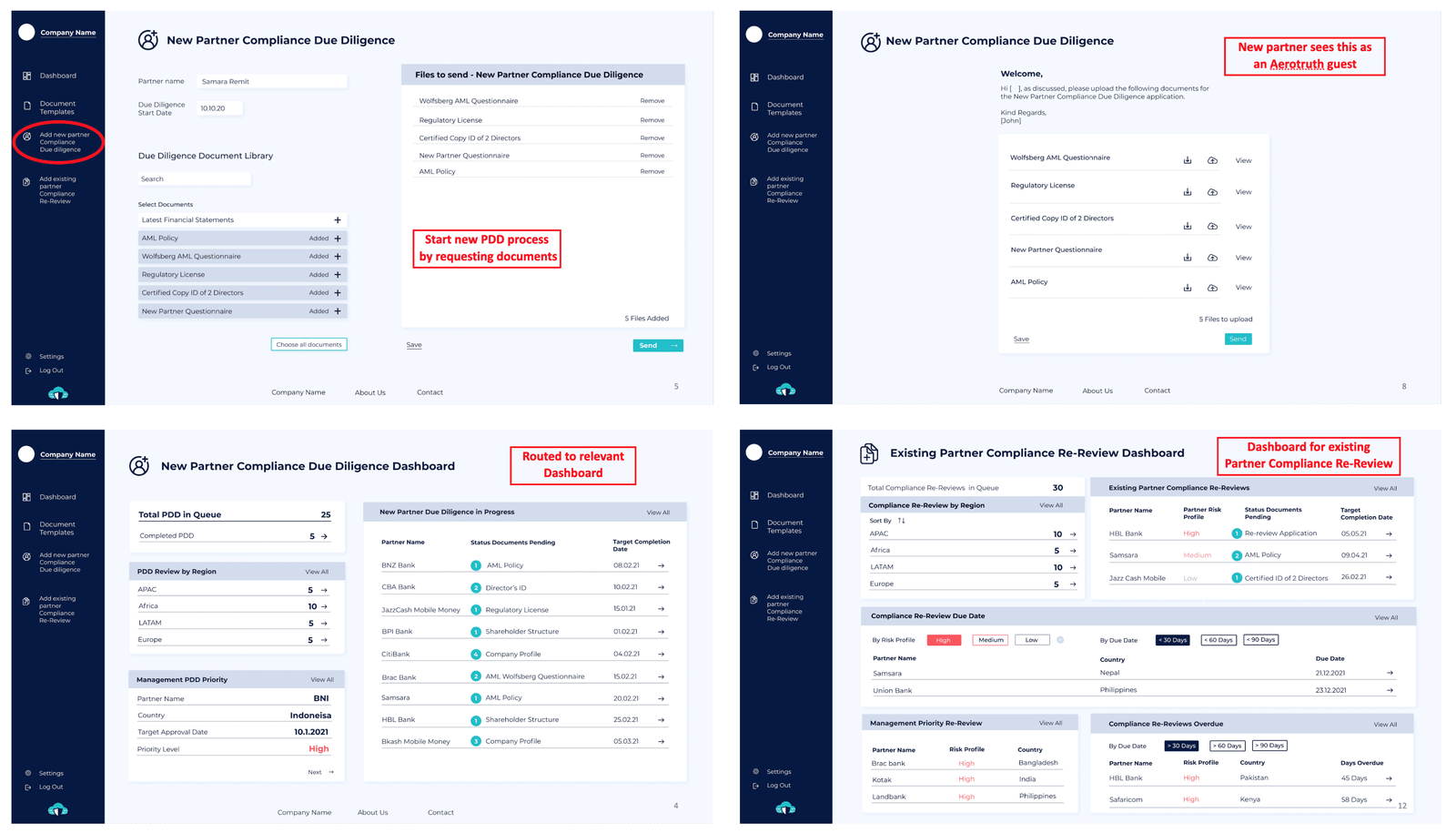Click download icon for New Partner Questionnaire

click(1187, 258)
